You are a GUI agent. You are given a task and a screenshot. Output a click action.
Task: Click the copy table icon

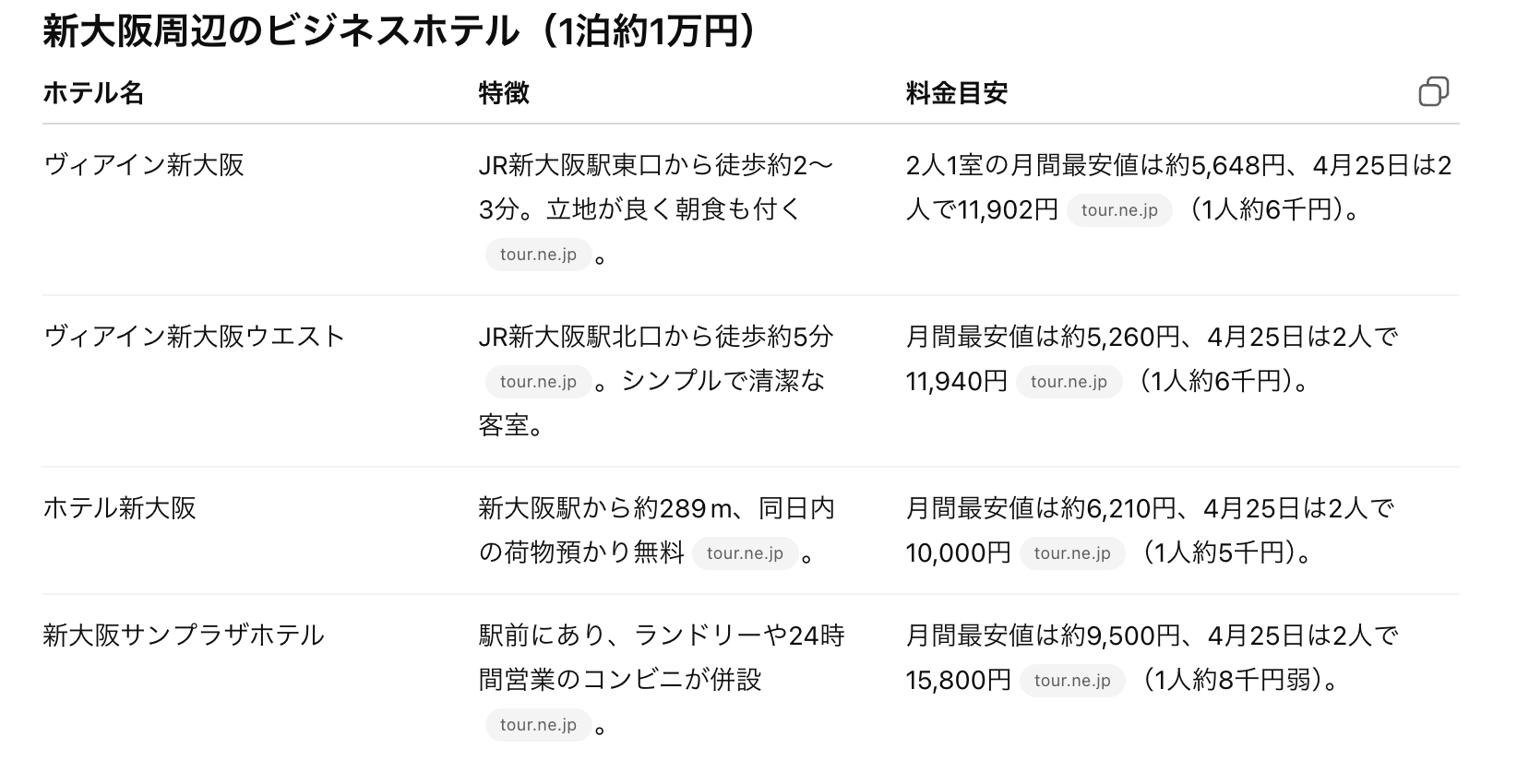click(x=1433, y=92)
